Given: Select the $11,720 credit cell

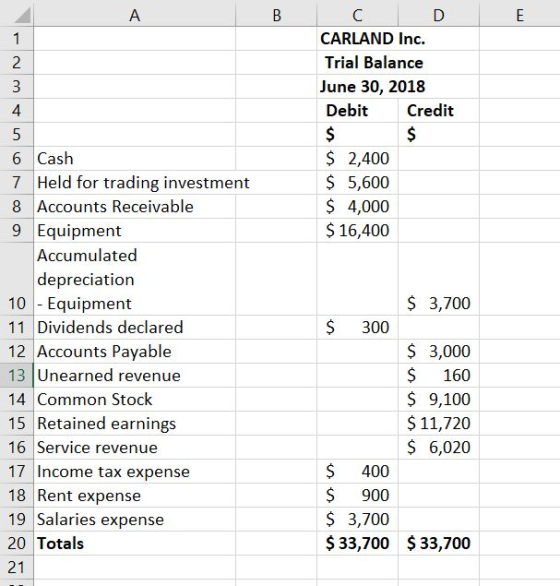Looking at the screenshot, I should [439, 423].
